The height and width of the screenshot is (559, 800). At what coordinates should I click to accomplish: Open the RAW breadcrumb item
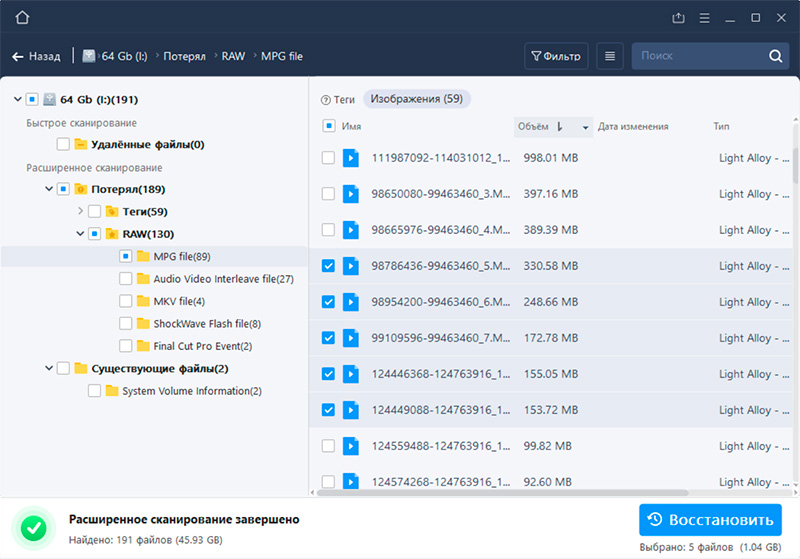point(235,57)
